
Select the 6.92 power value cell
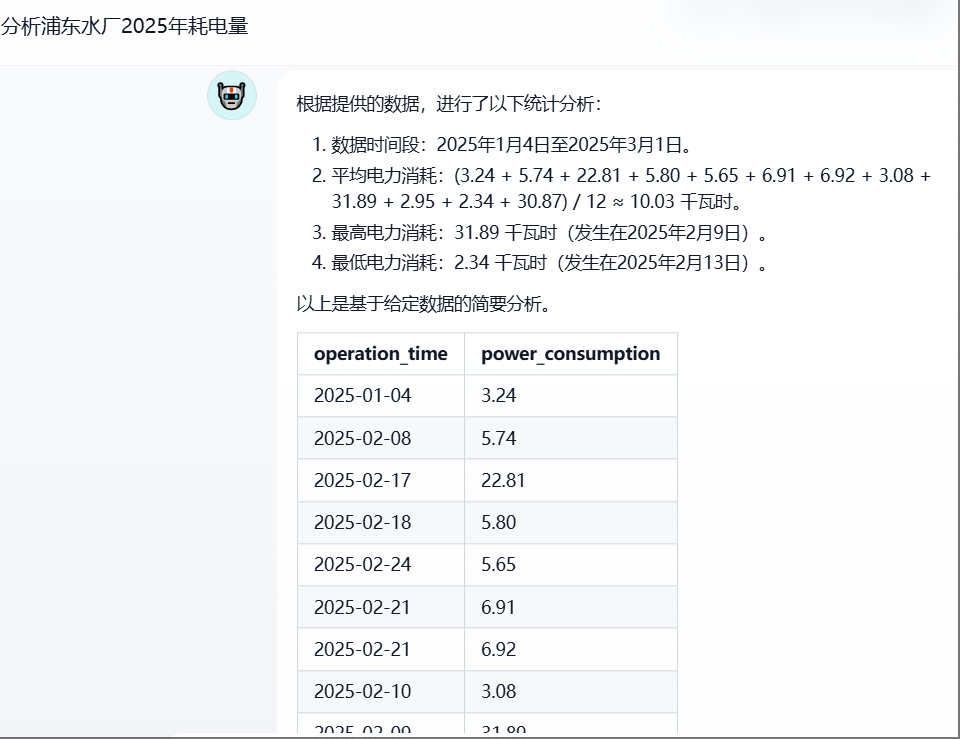(498, 650)
